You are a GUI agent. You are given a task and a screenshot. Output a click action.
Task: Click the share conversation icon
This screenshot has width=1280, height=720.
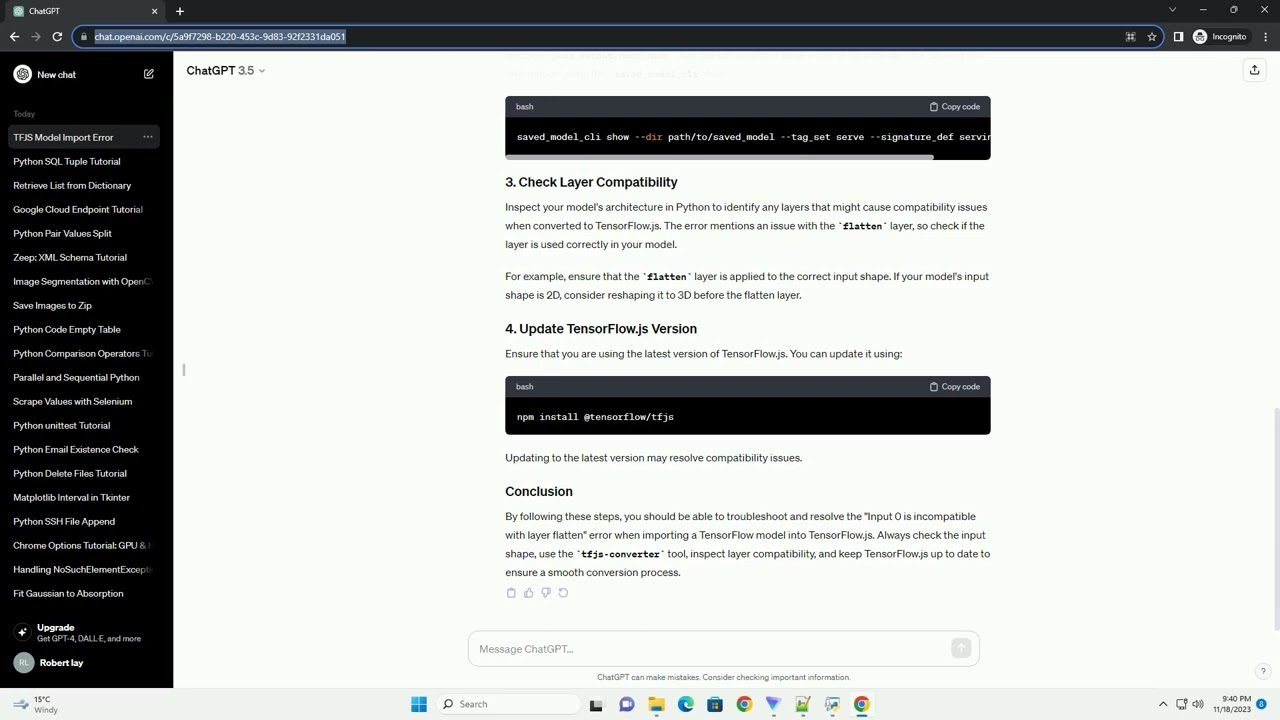1254,70
